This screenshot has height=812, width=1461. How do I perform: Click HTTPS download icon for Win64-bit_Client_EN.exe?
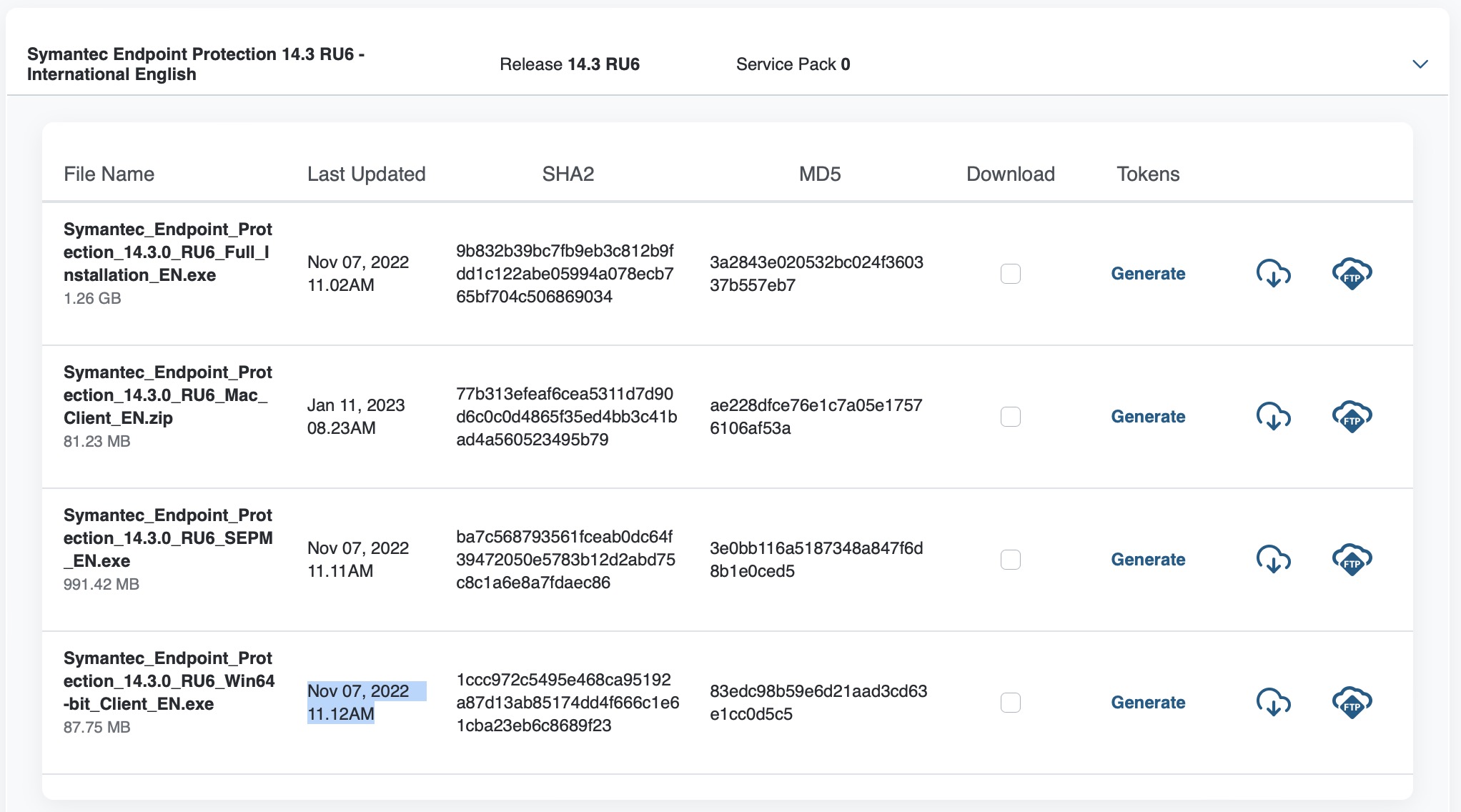1274,702
